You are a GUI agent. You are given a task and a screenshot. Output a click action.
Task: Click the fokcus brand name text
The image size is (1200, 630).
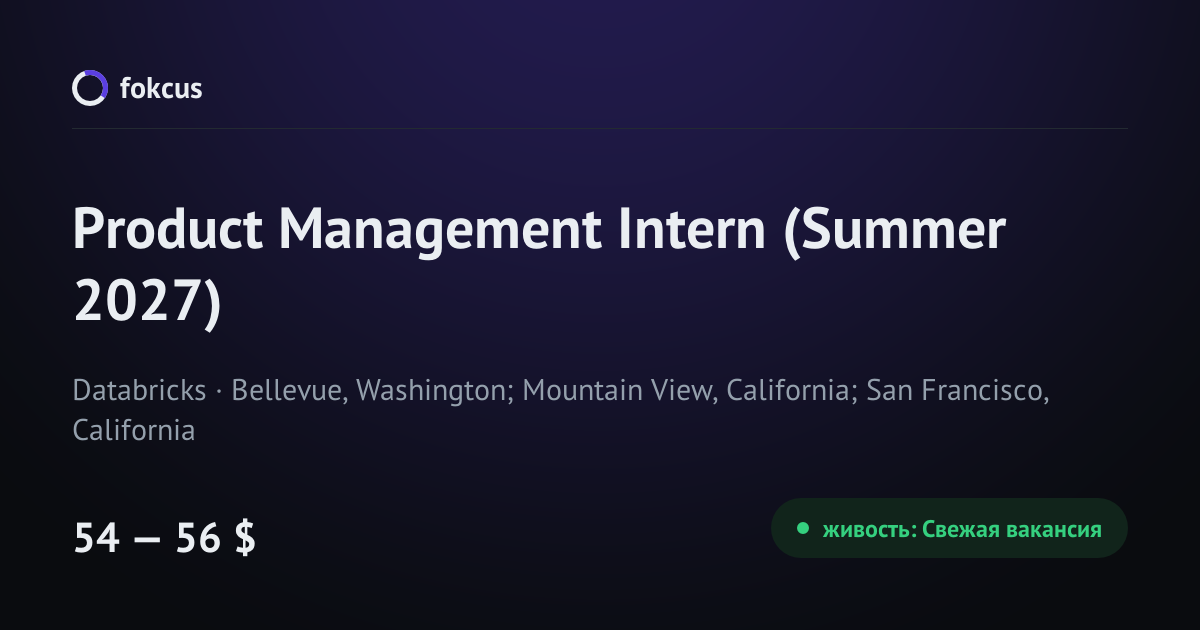coord(161,88)
